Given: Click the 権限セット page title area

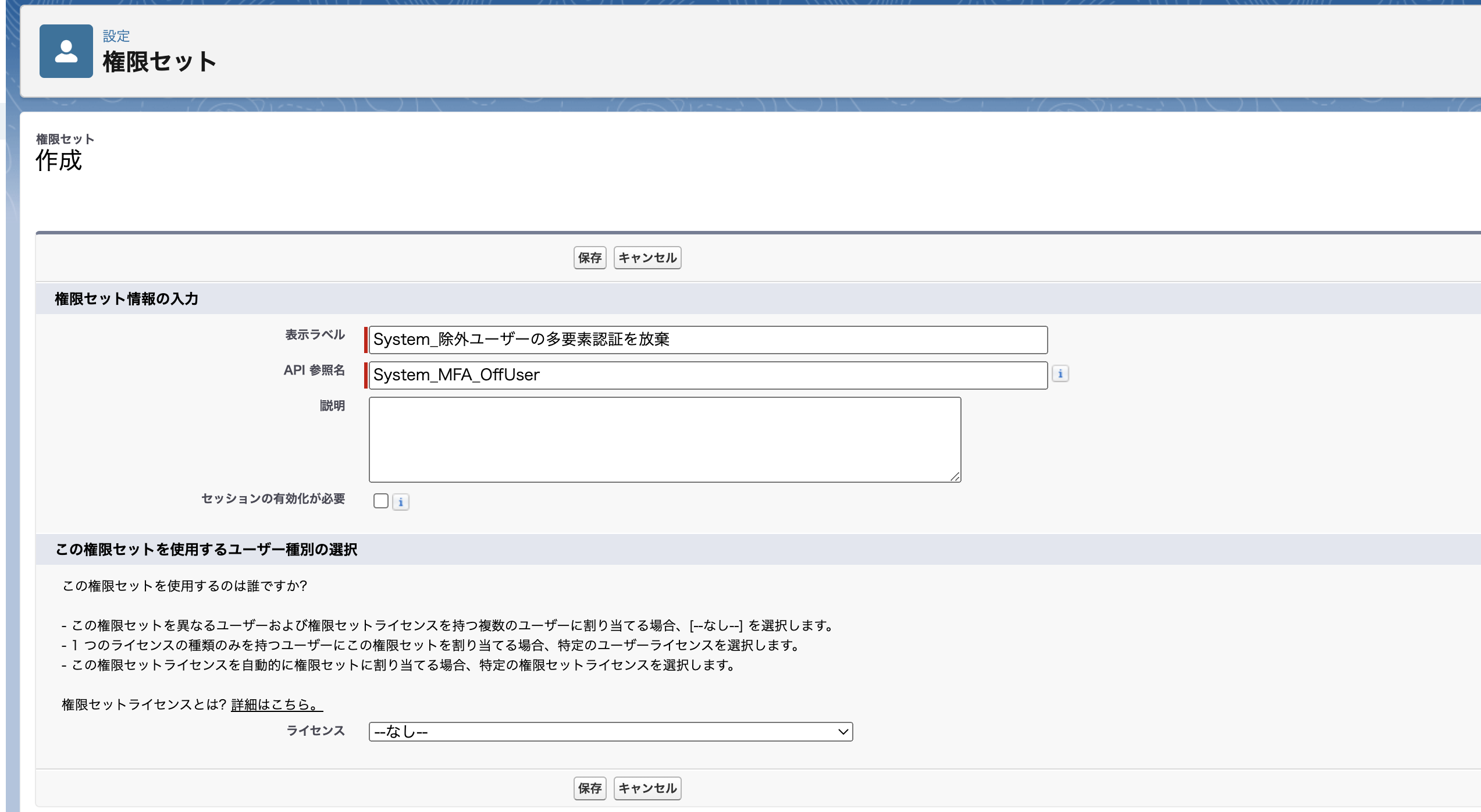Looking at the screenshot, I should [x=159, y=60].
